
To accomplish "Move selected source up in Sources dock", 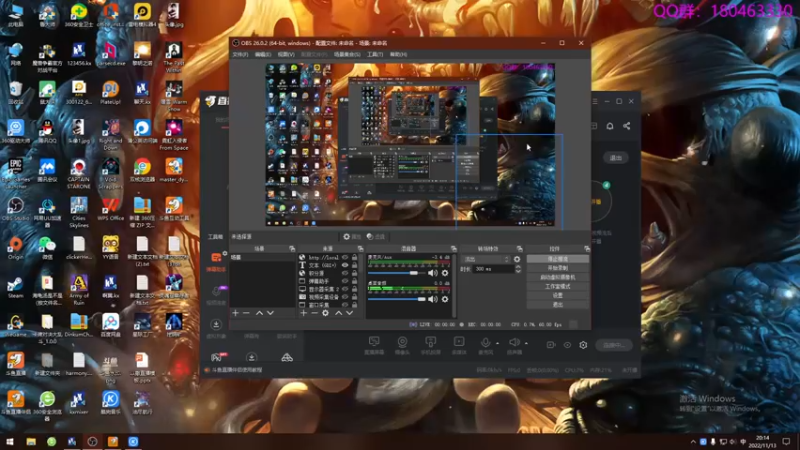I will [338, 313].
